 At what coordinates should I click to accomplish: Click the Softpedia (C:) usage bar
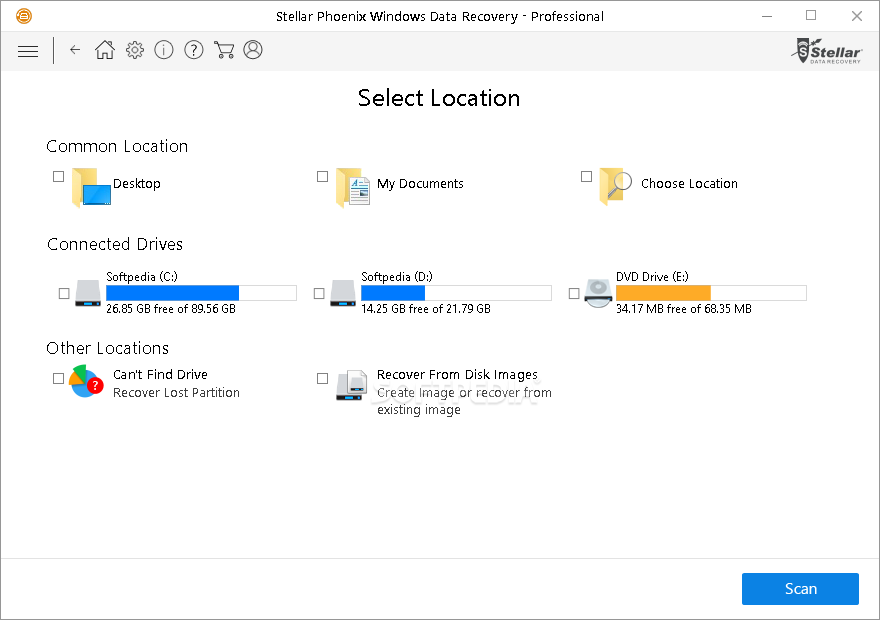coord(201,292)
